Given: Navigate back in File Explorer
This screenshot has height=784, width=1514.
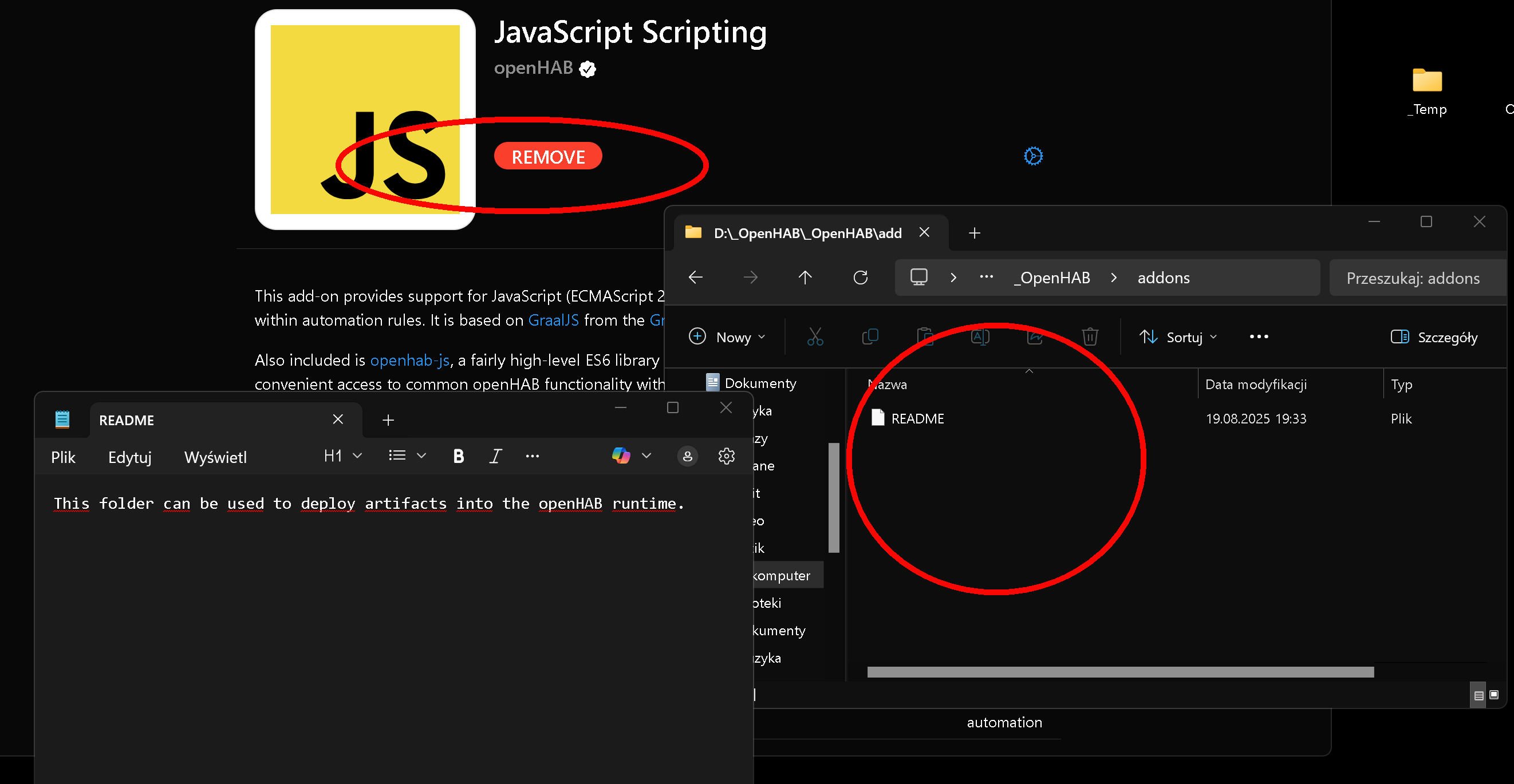Looking at the screenshot, I should tap(695, 278).
